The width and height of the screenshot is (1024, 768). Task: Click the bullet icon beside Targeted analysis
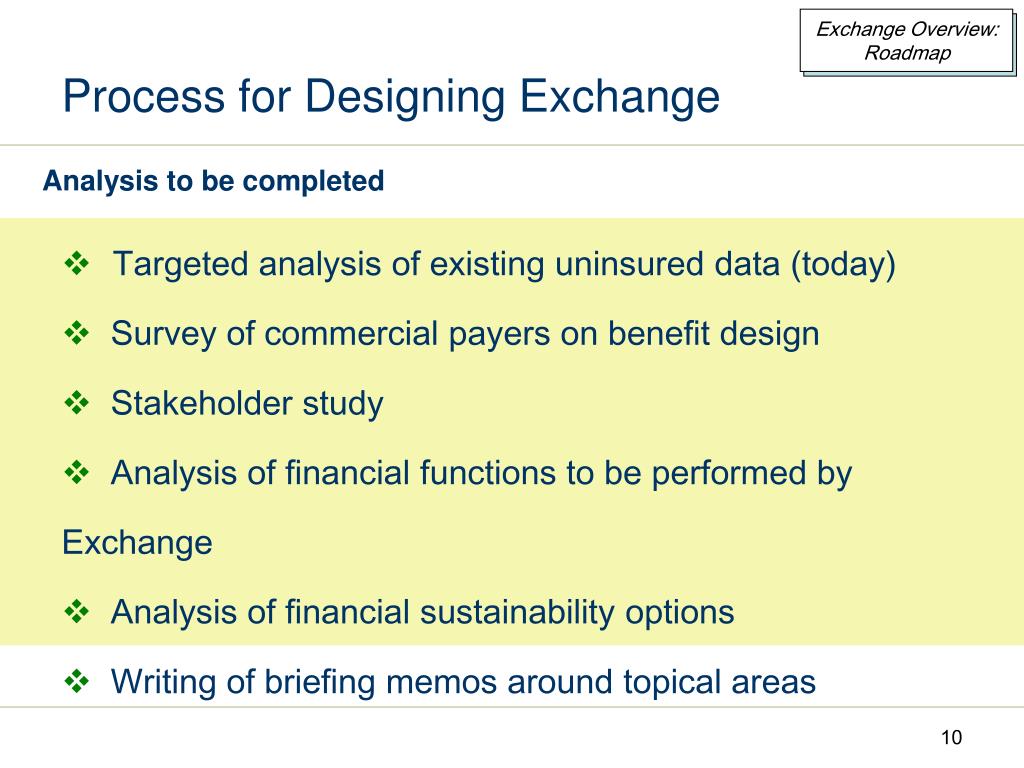click(x=77, y=264)
